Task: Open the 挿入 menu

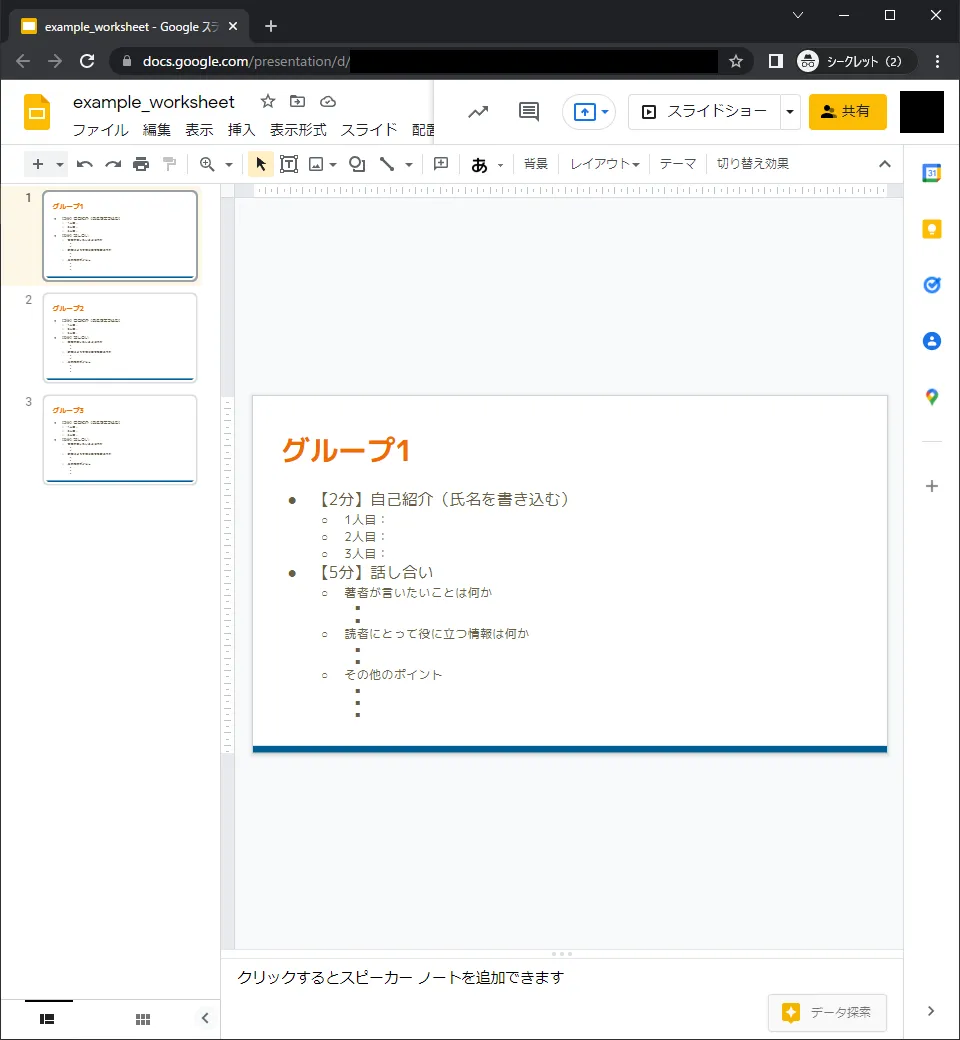Action: 241,130
